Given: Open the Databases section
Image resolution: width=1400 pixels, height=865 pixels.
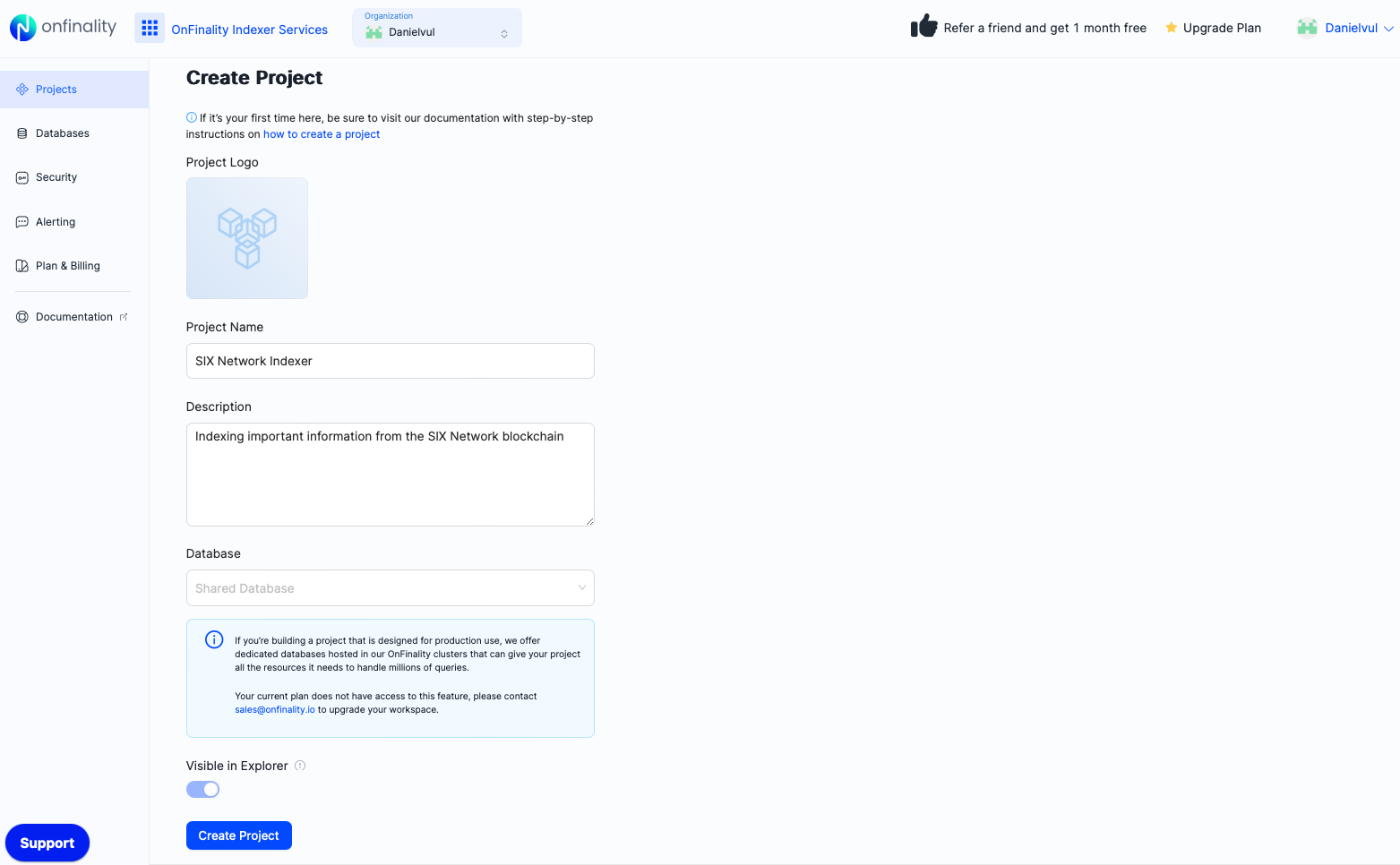Looking at the screenshot, I should coord(21,133).
